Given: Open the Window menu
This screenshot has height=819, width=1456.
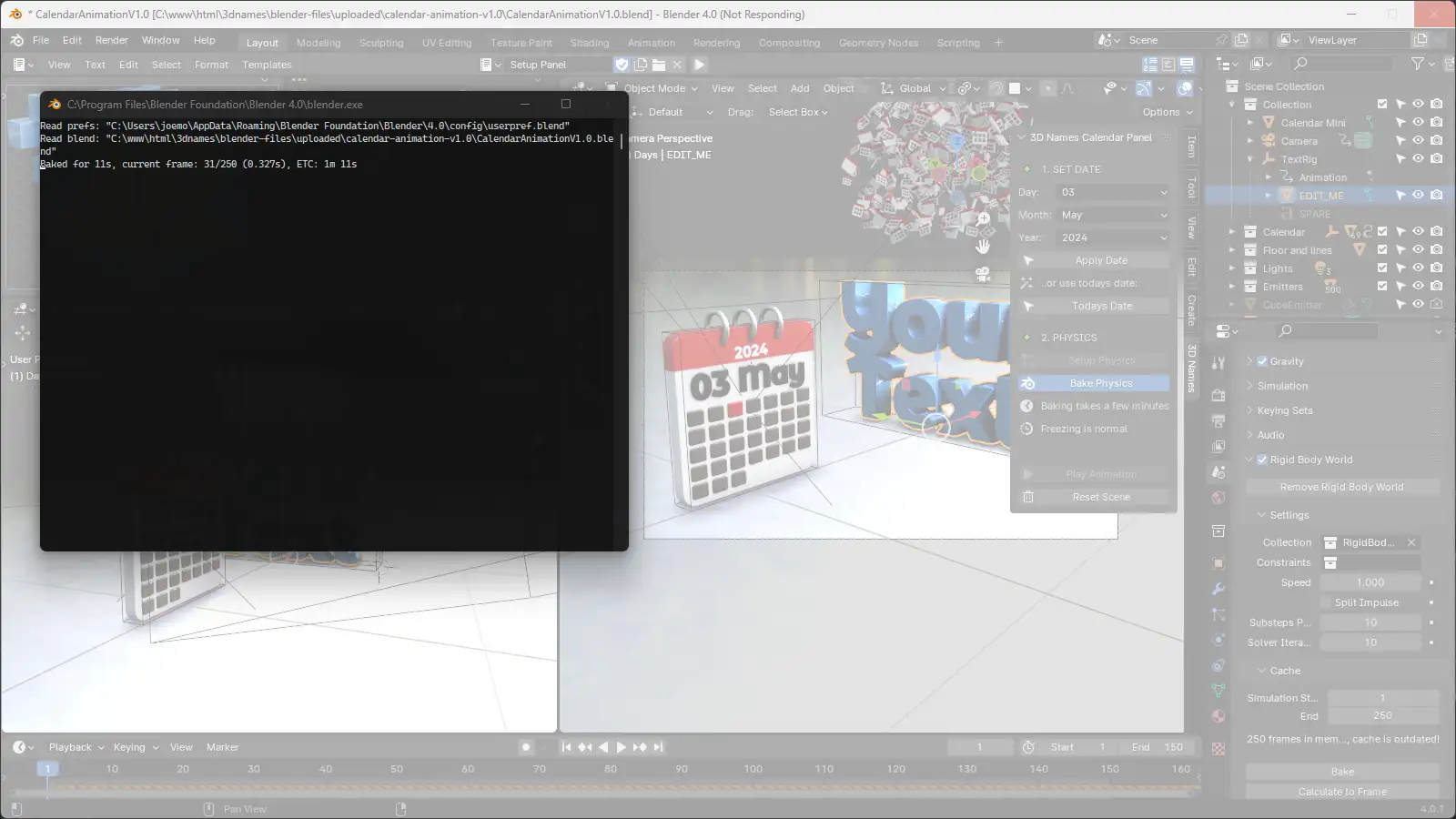Looking at the screenshot, I should coord(160,40).
